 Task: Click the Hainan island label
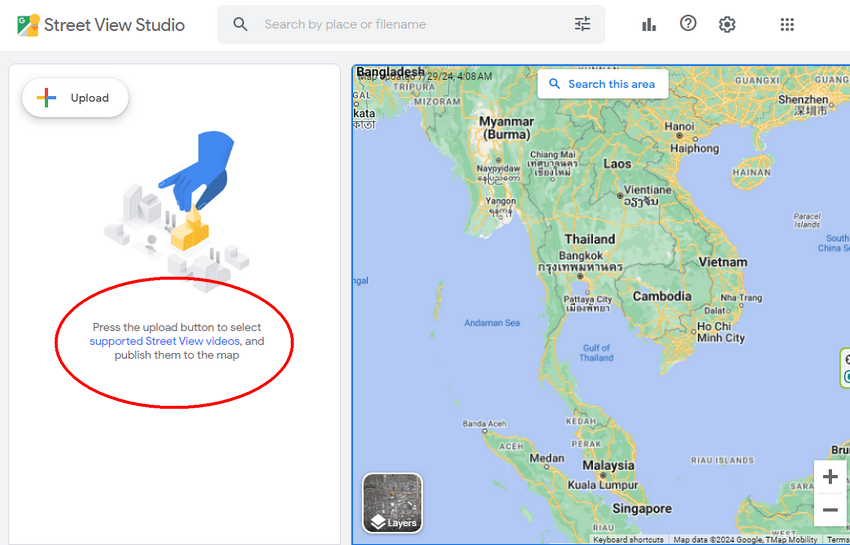pos(751,172)
